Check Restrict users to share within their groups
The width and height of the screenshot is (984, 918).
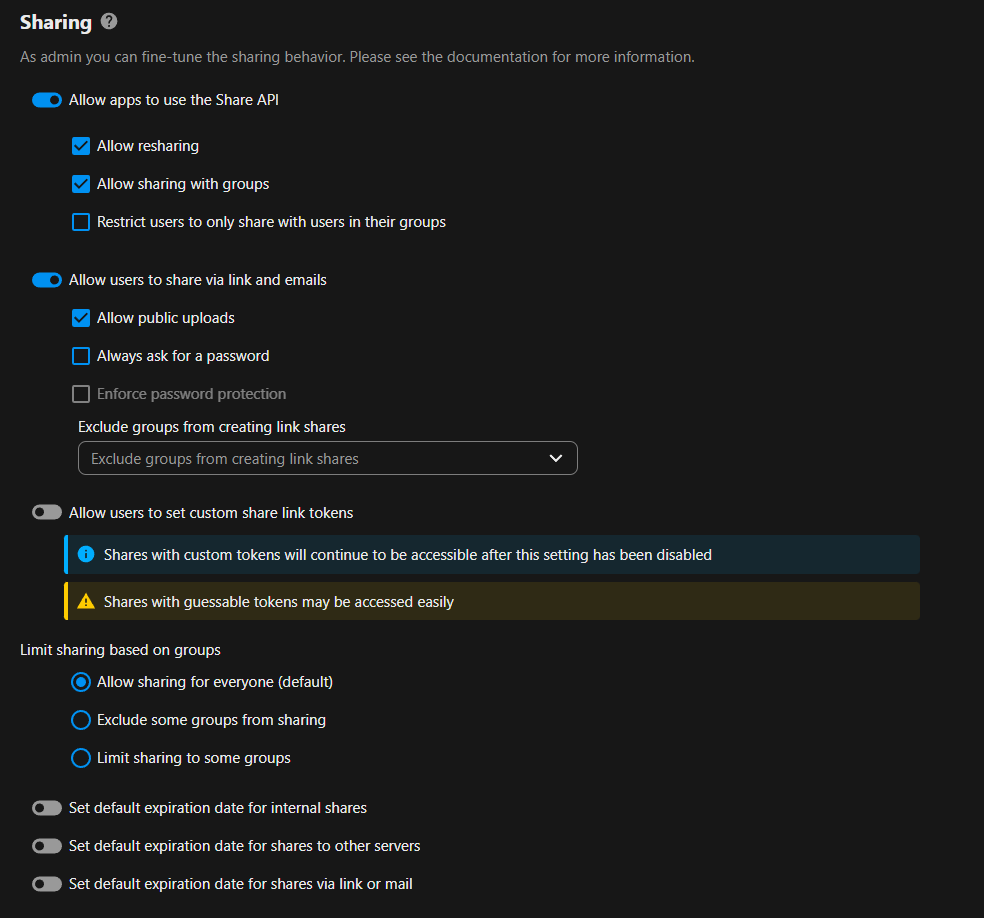(x=81, y=222)
